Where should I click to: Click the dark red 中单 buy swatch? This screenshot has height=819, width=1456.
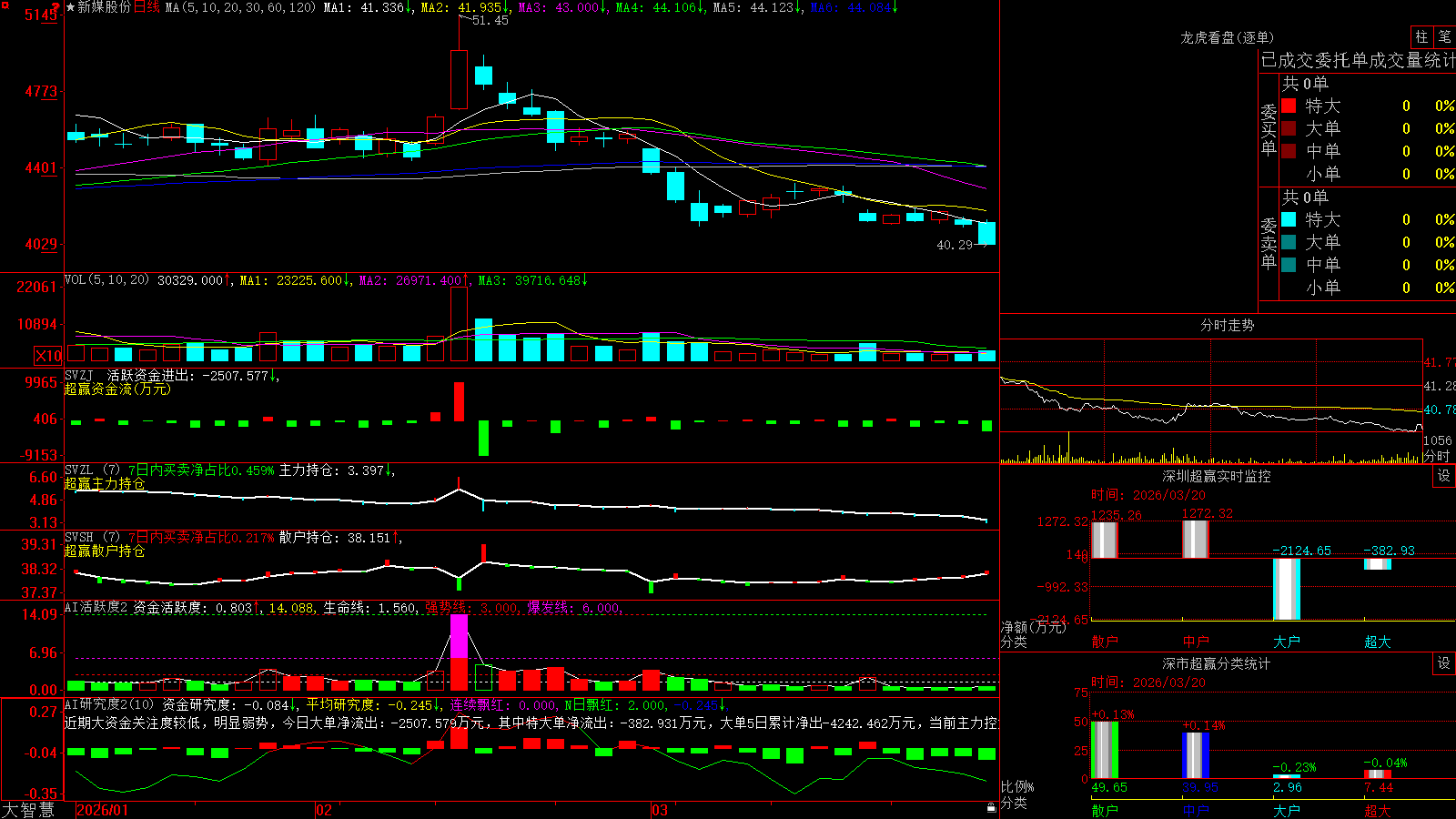click(1289, 151)
